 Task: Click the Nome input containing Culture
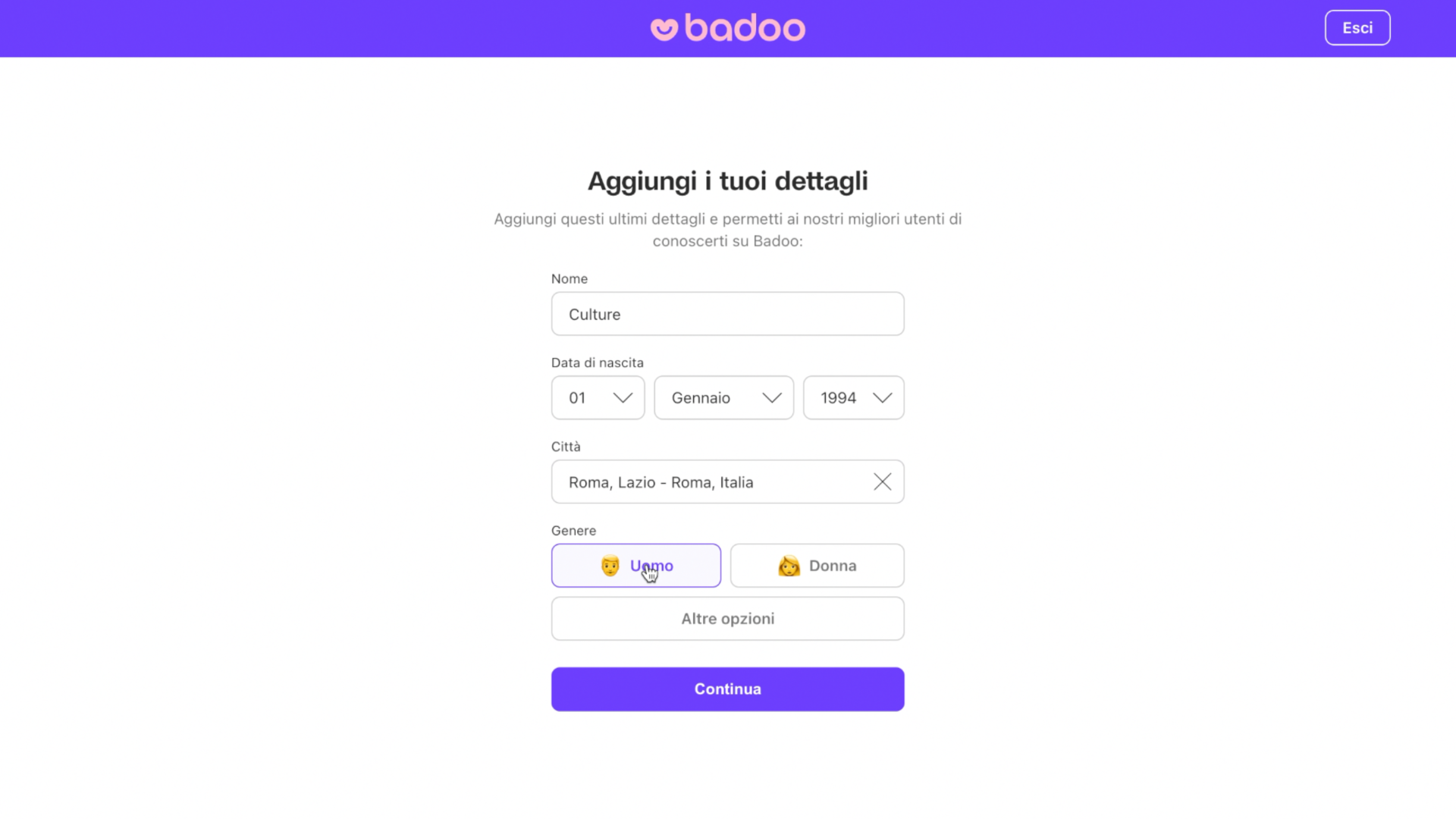[x=727, y=313]
